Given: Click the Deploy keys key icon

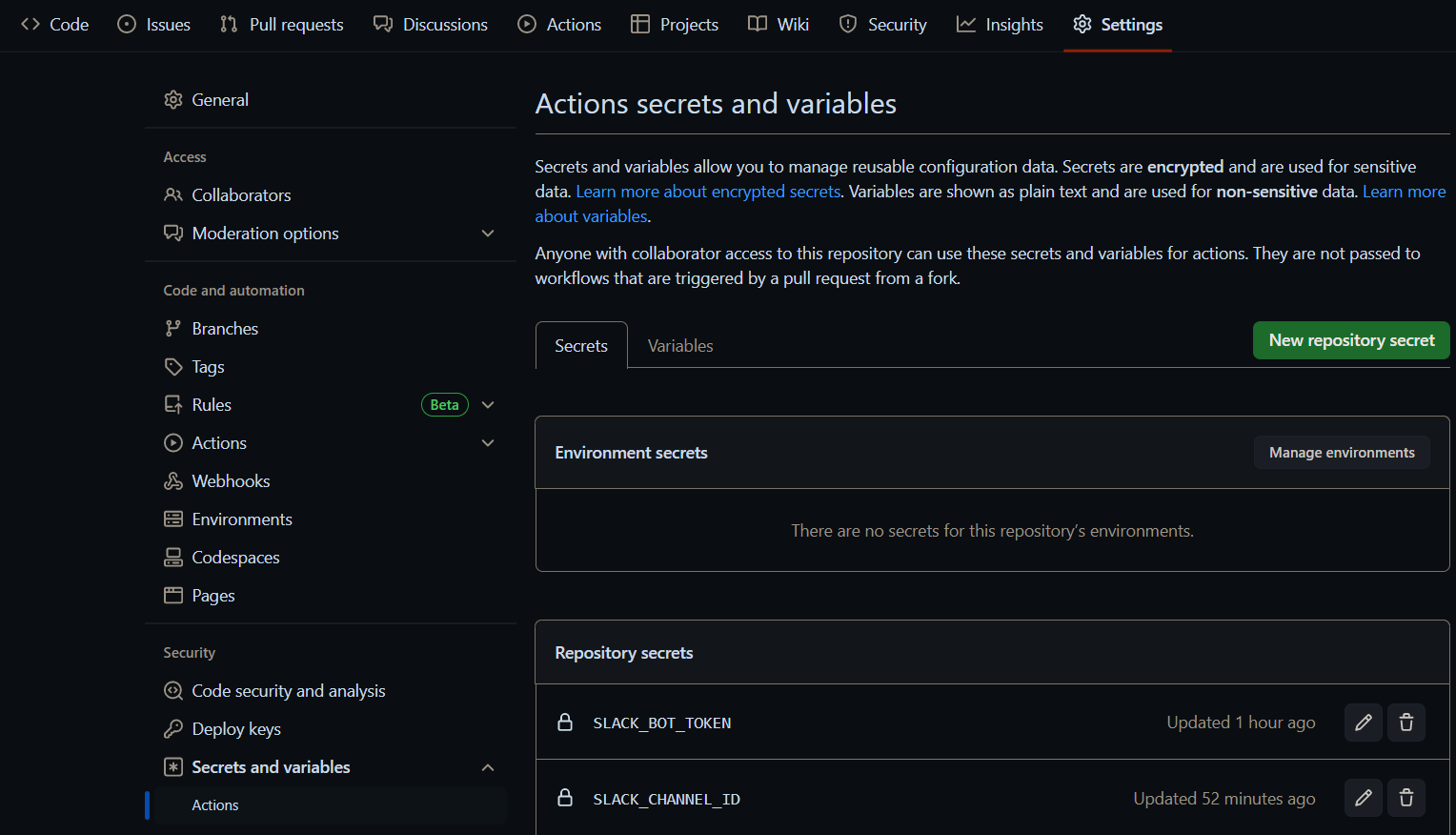Looking at the screenshot, I should click(173, 729).
